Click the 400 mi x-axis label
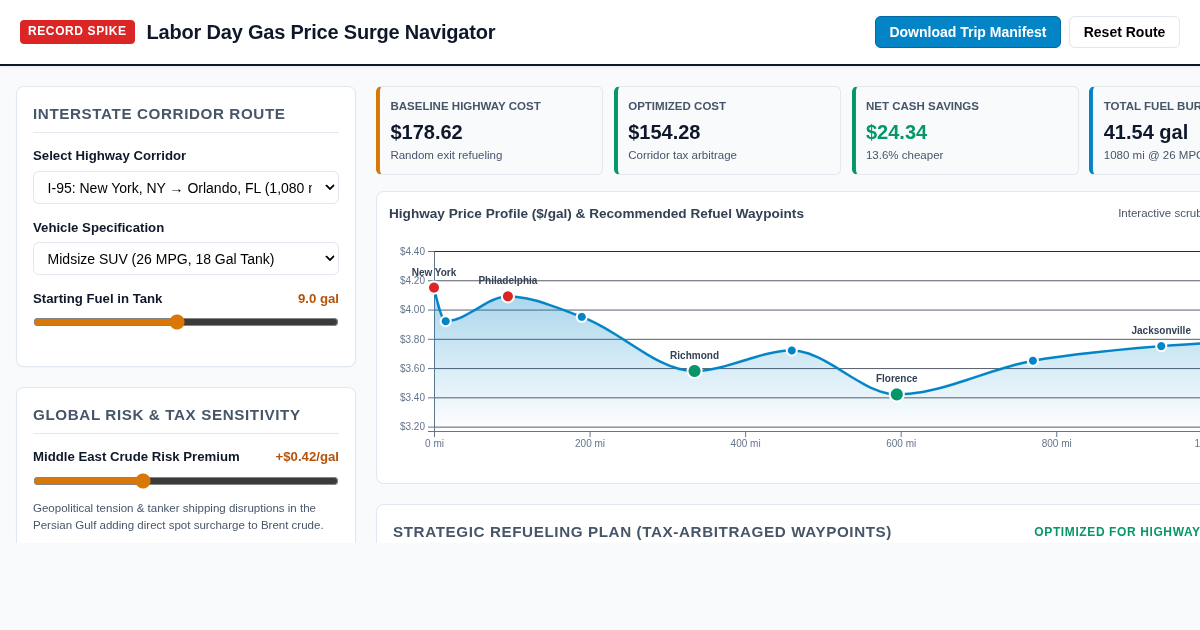Viewport: 1200px width, 630px height. [745, 444]
